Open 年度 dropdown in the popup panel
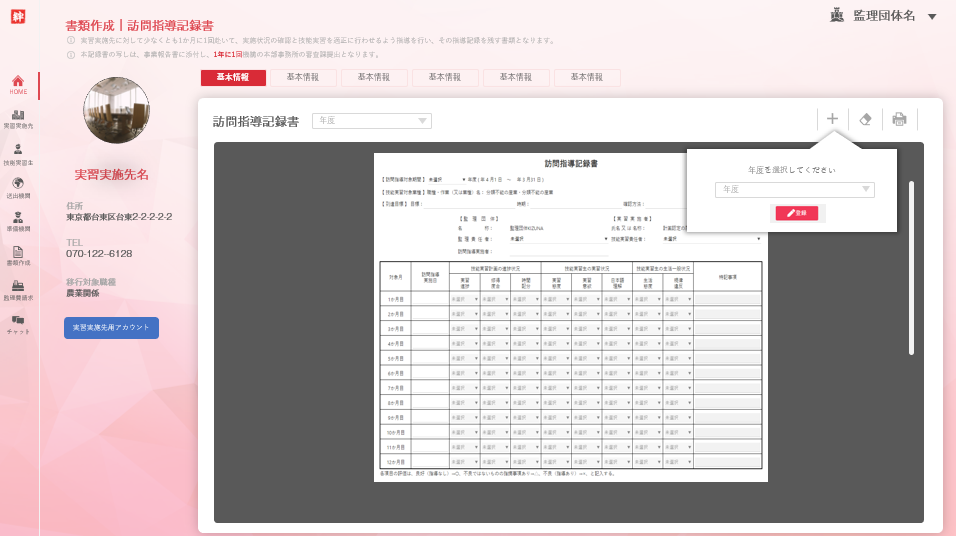 (794, 189)
